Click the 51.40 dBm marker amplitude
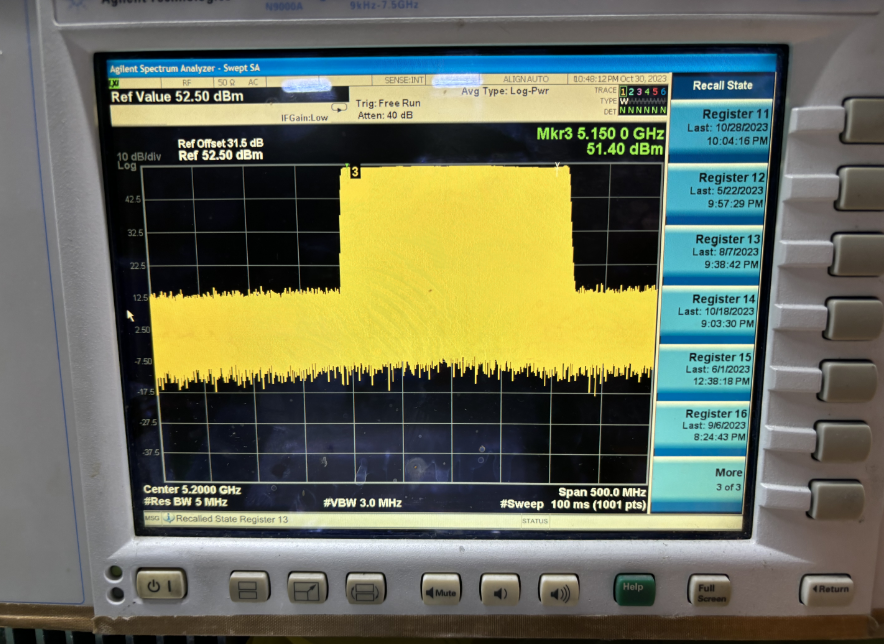 click(625, 149)
